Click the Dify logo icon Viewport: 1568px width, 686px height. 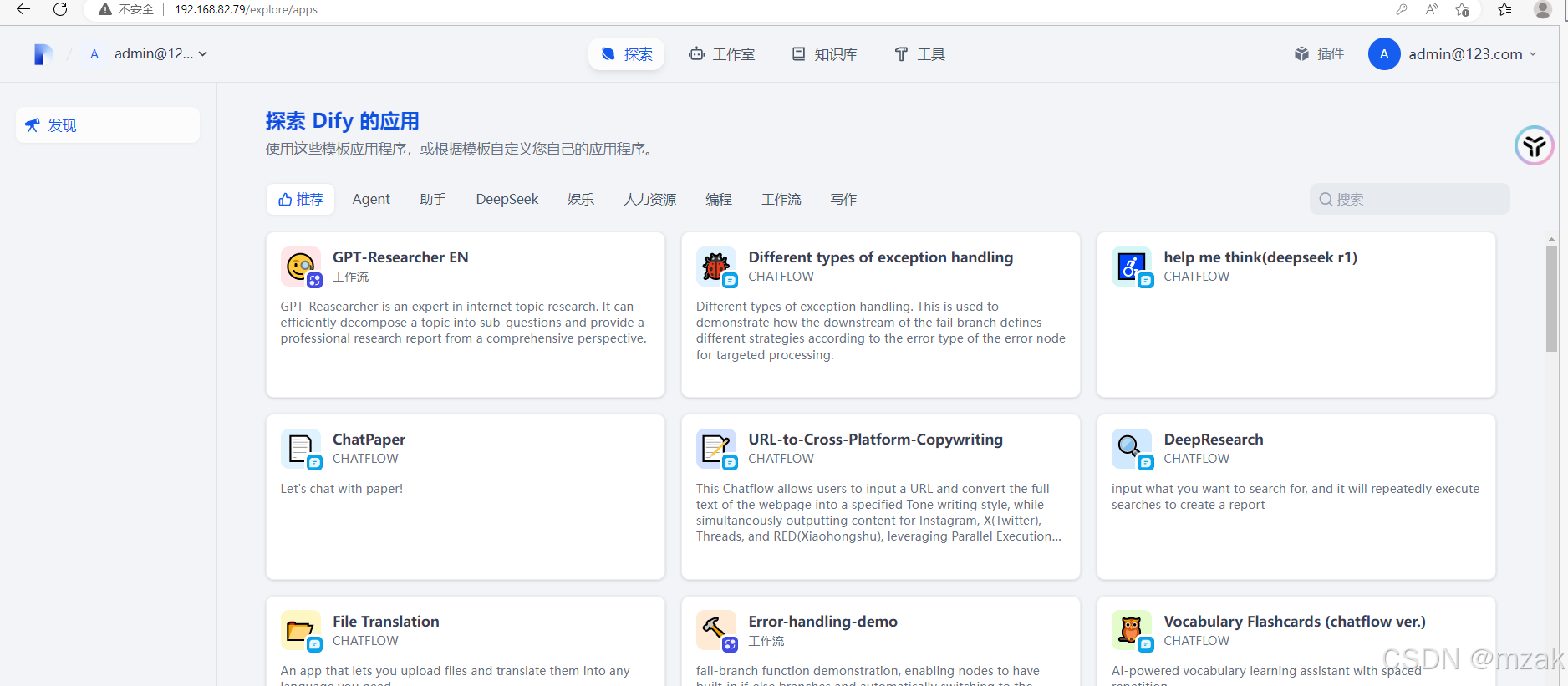tap(43, 54)
